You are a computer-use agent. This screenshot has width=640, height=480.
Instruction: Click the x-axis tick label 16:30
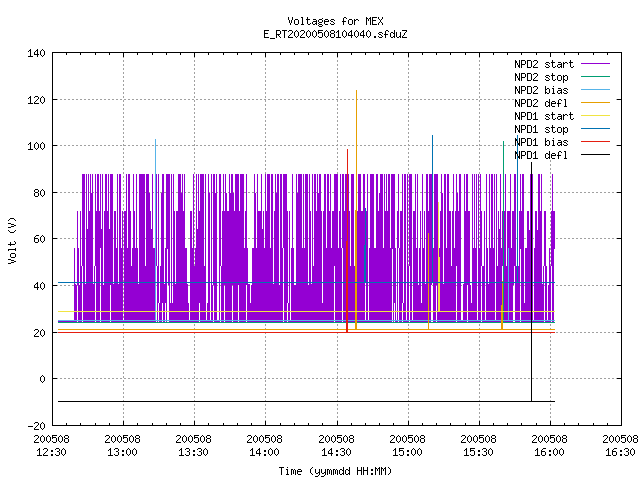pos(620,452)
